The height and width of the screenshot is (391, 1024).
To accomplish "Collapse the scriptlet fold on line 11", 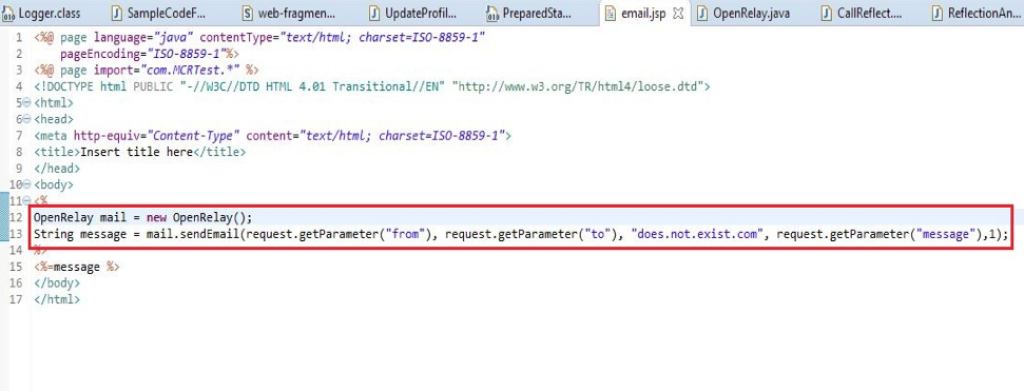I will 27,201.
